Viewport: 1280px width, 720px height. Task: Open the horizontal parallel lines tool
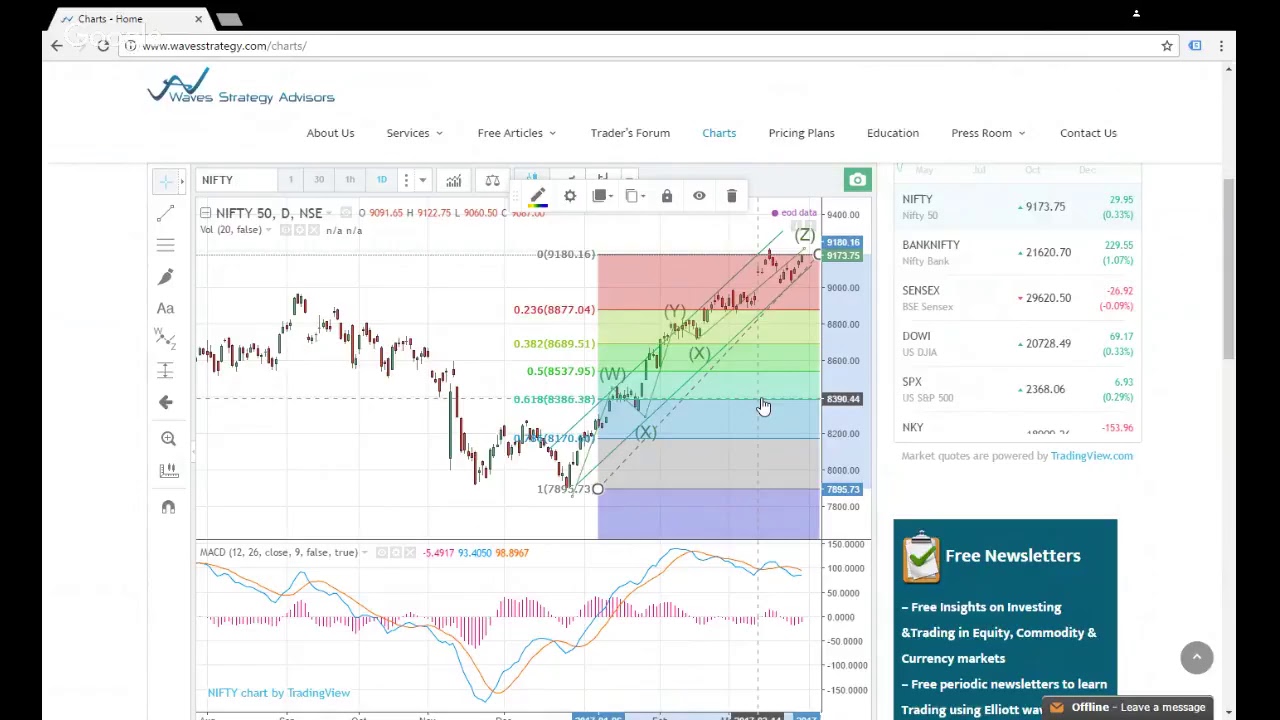(x=166, y=245)
